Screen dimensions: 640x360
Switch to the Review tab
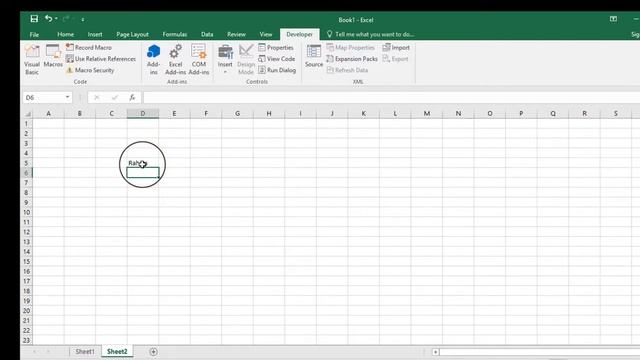[236, 34]
